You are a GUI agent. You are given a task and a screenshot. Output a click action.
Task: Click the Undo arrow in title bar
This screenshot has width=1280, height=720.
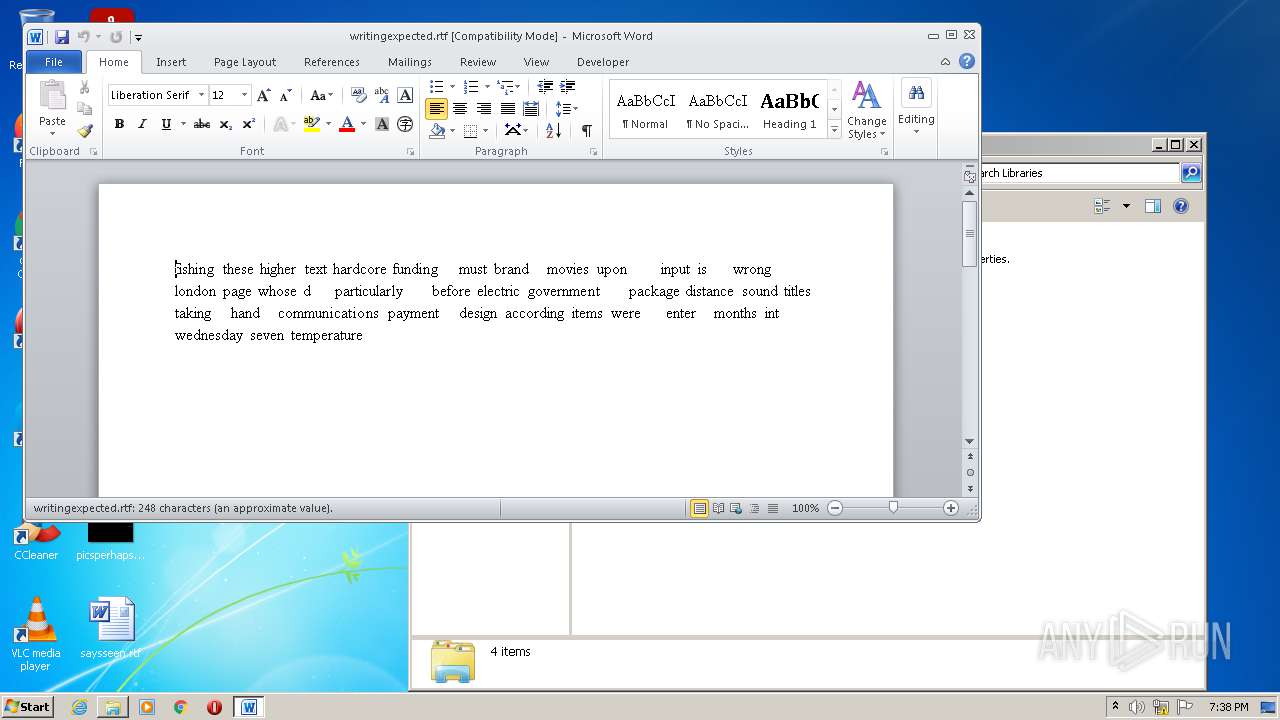tap(84, 37)
